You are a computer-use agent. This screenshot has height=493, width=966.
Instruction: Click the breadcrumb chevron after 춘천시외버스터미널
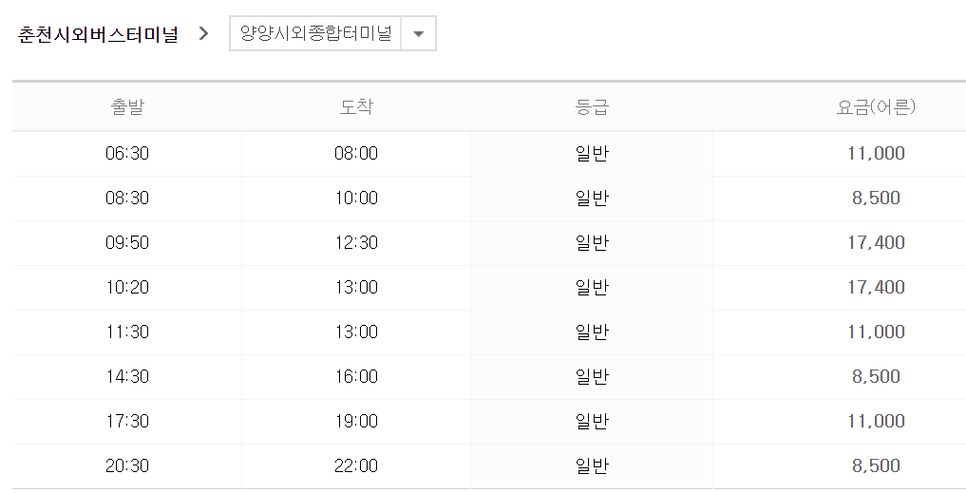click(204, 33)
